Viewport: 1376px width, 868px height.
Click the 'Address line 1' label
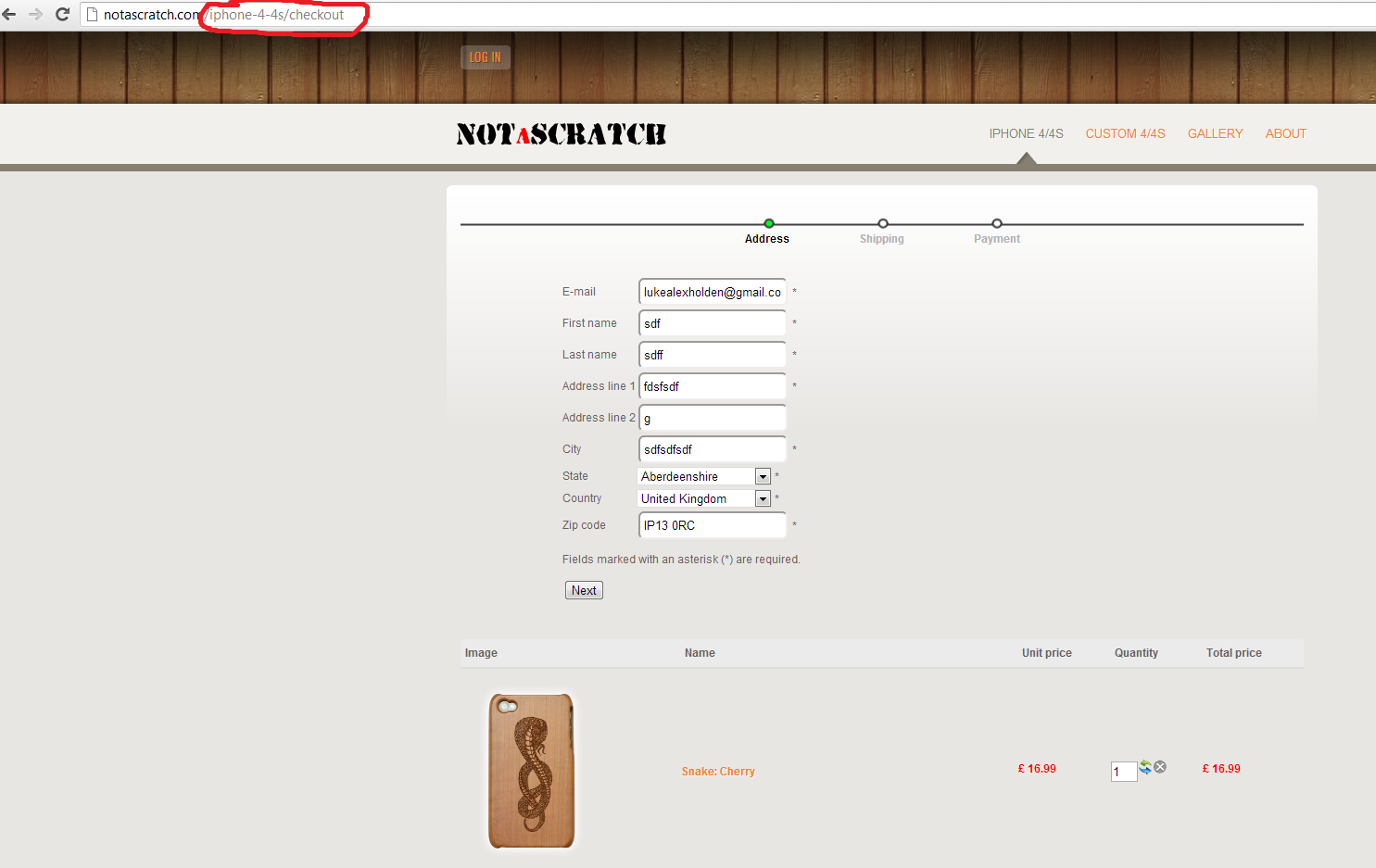pos(599,386)
